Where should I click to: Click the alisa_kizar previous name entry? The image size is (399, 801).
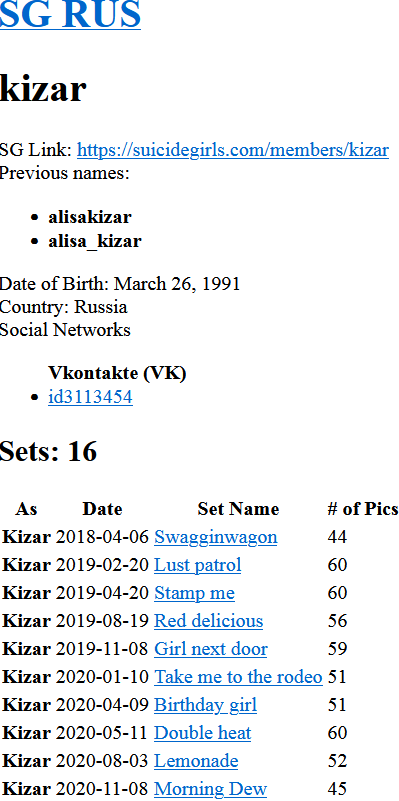coord(95,241)
